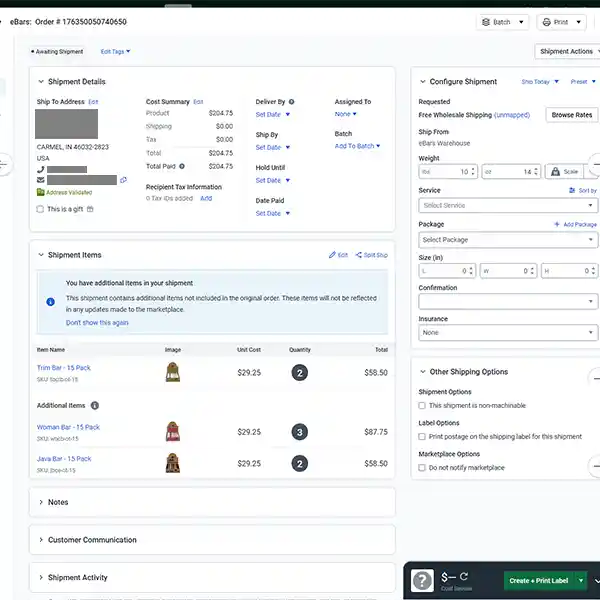Click Add tax ID link
This screenshot has width=600, height=600.
[206, 198]
